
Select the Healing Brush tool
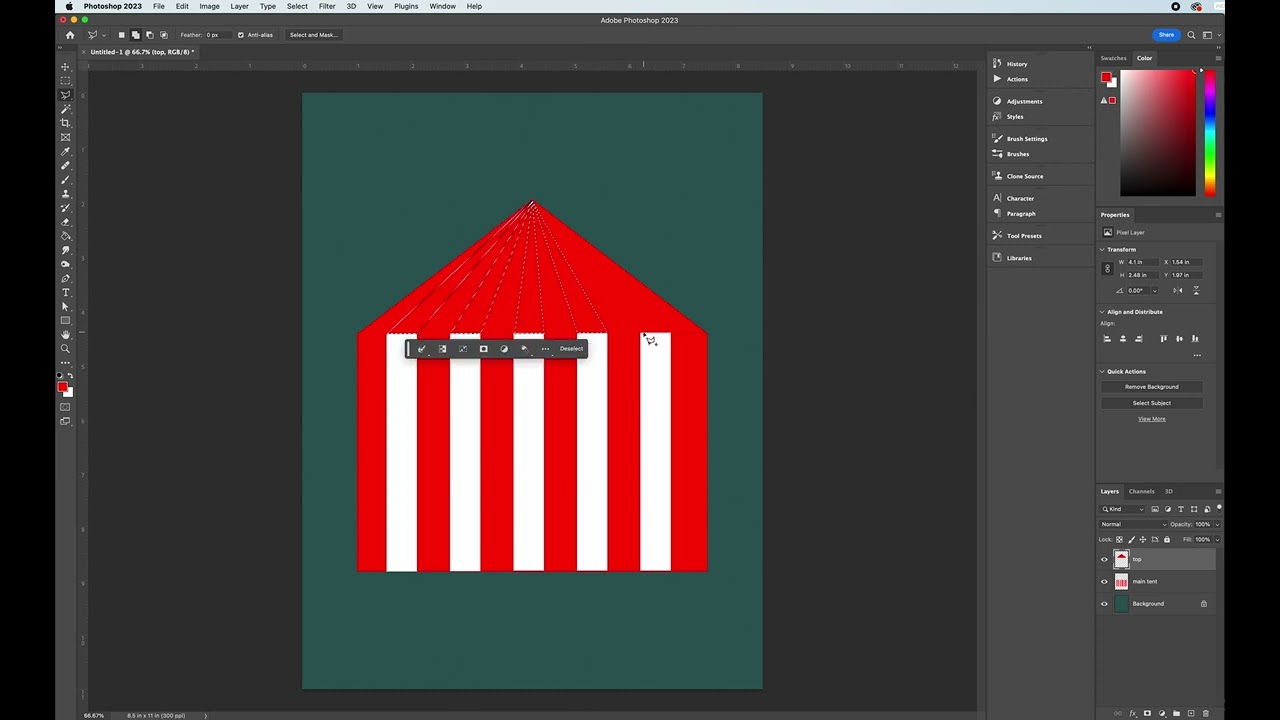[x=66, y=166]
